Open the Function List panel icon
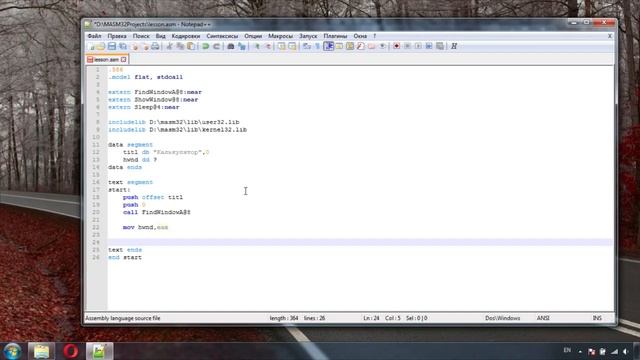This screenshot has height=360, width=640. pos(360,47)
